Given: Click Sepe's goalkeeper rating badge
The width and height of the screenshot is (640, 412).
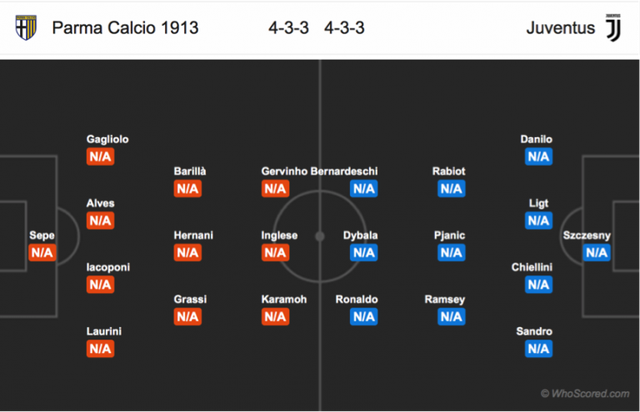Looking at the screenshot, I should [x=42, y=253].
